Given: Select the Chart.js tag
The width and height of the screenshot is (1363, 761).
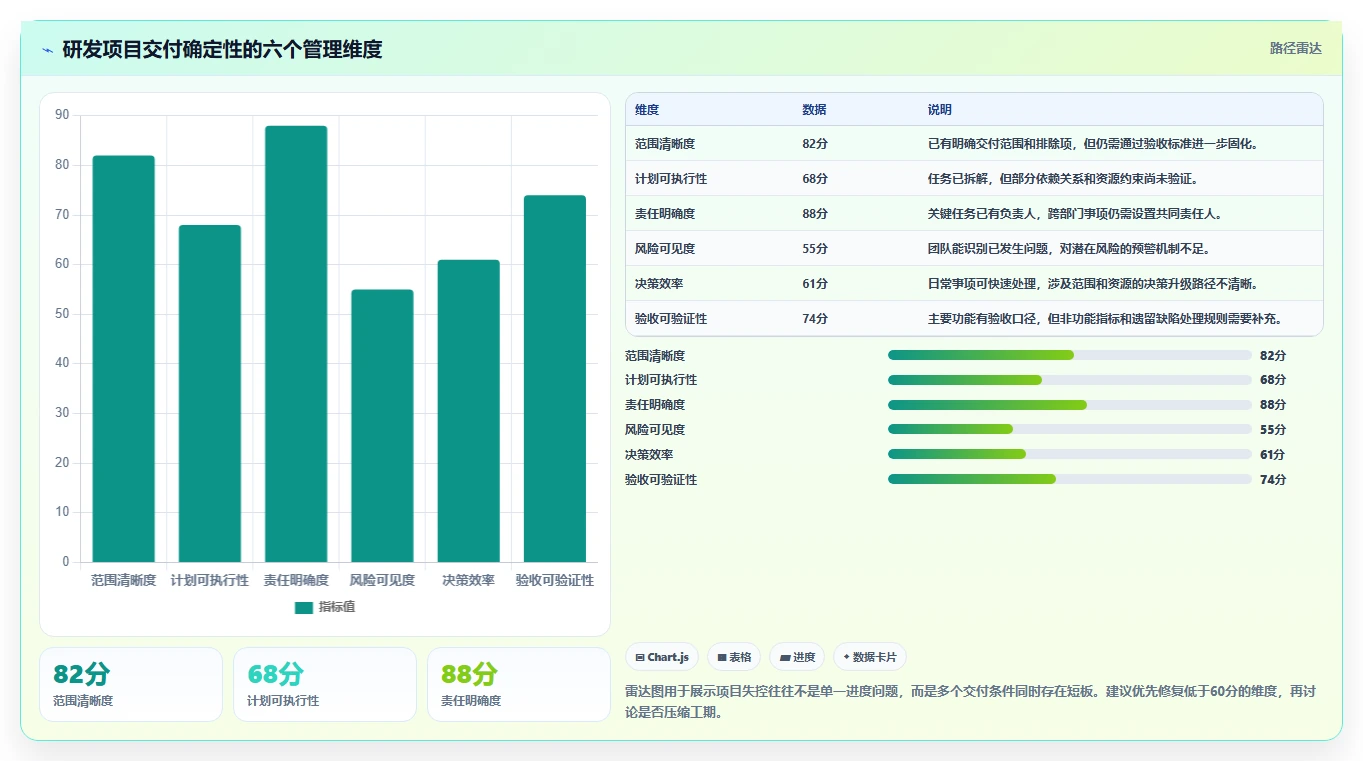Looking at the screenshot, I should pos(662,657).
